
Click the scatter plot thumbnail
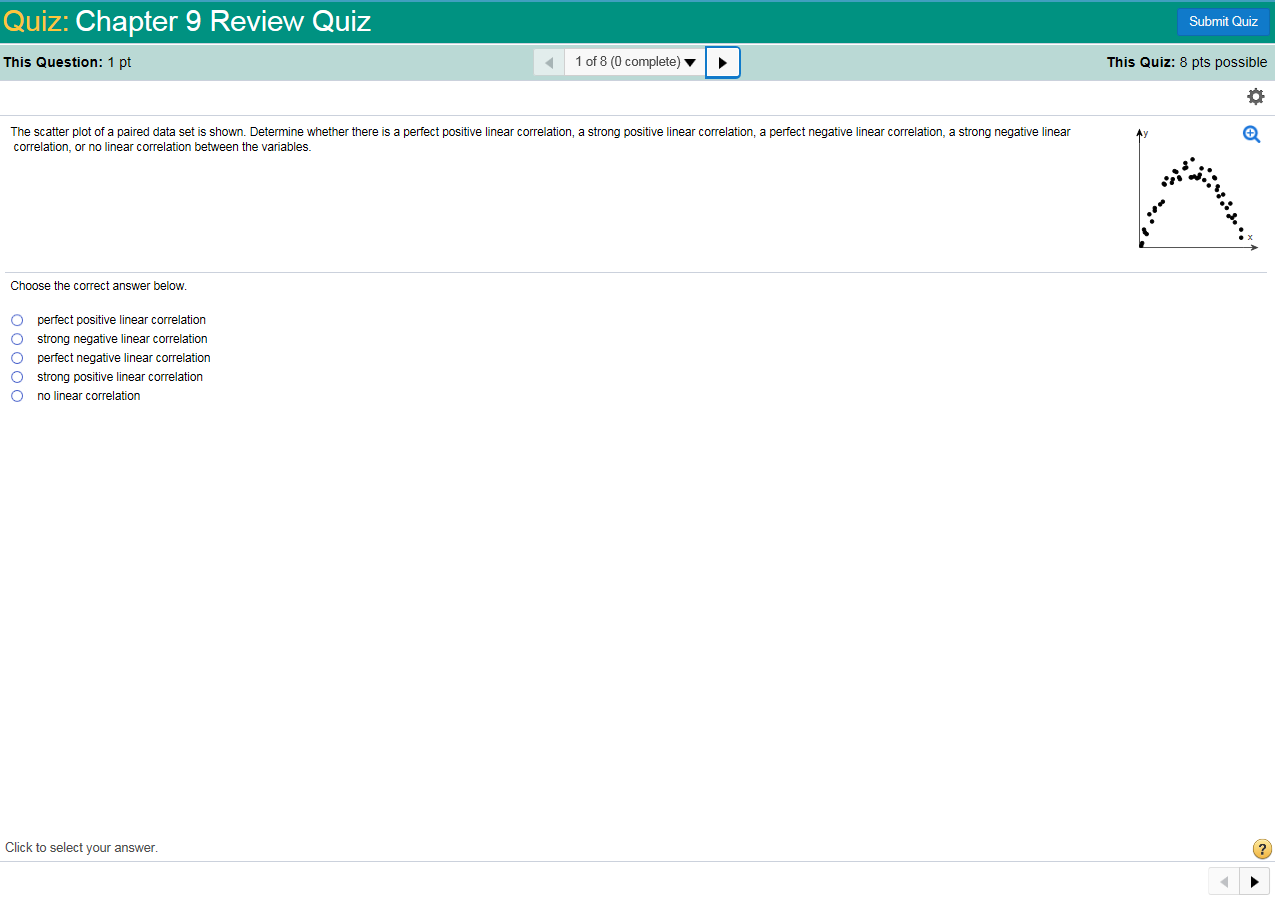(x=1196, y=190)
